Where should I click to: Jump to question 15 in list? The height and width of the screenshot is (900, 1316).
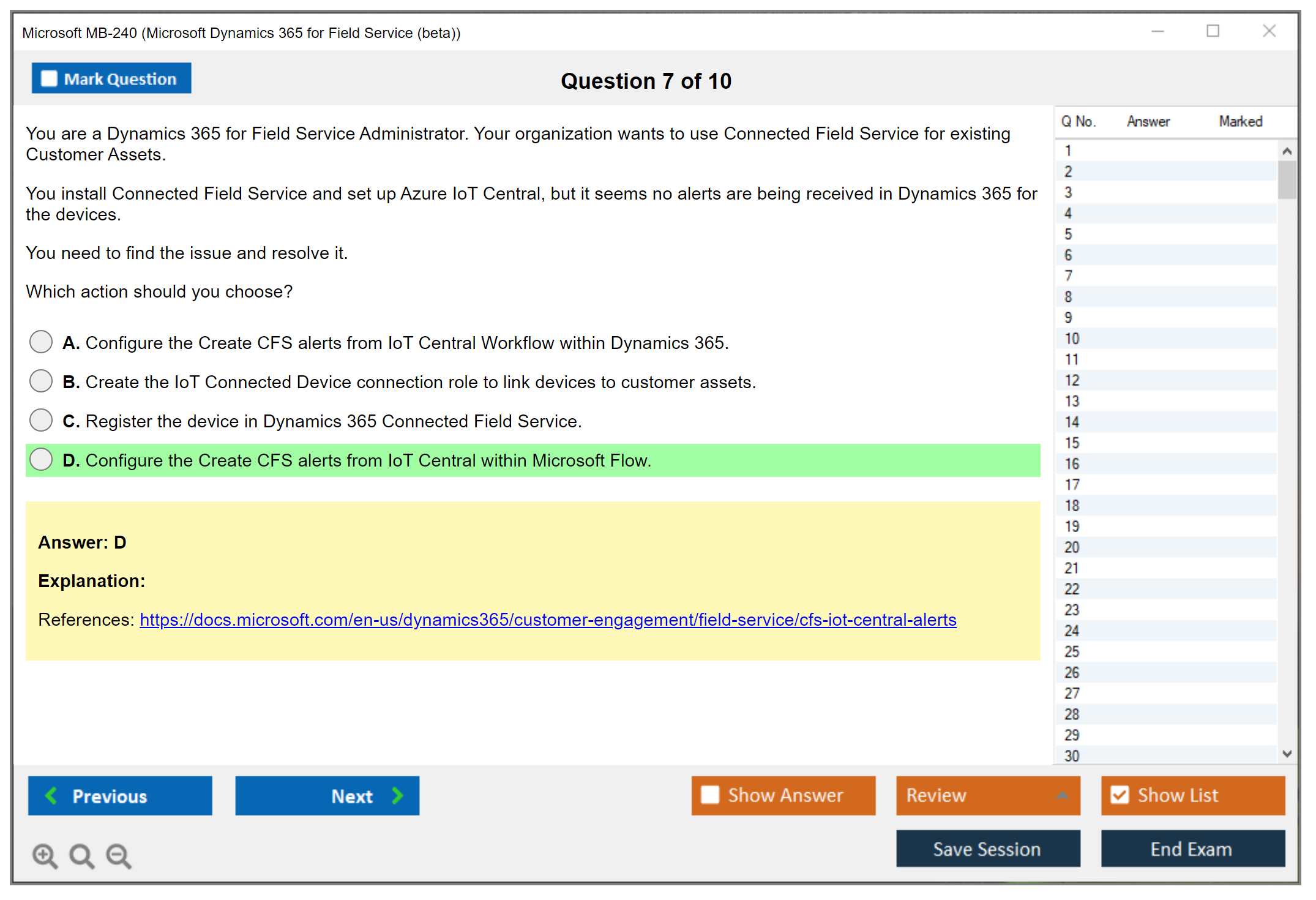[1072, 443]
